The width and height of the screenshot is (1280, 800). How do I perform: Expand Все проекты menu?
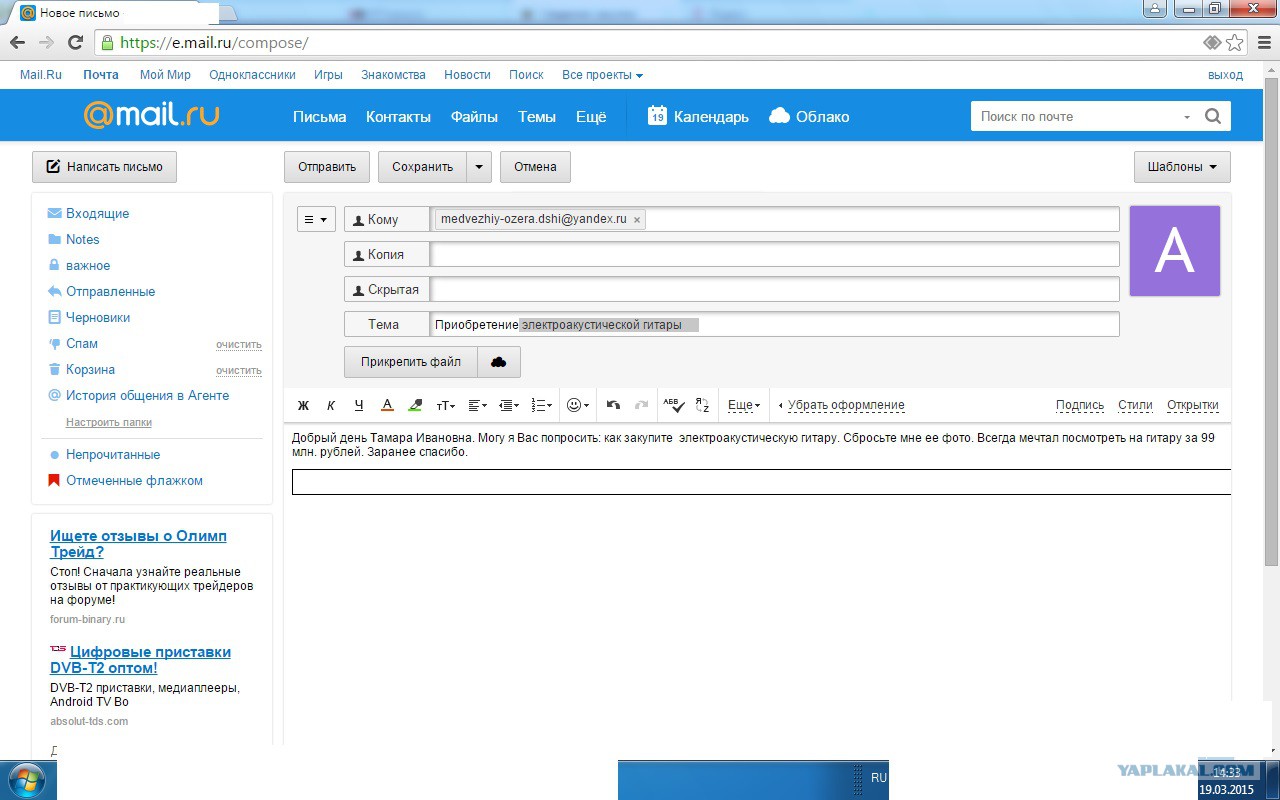pos(602,75)
